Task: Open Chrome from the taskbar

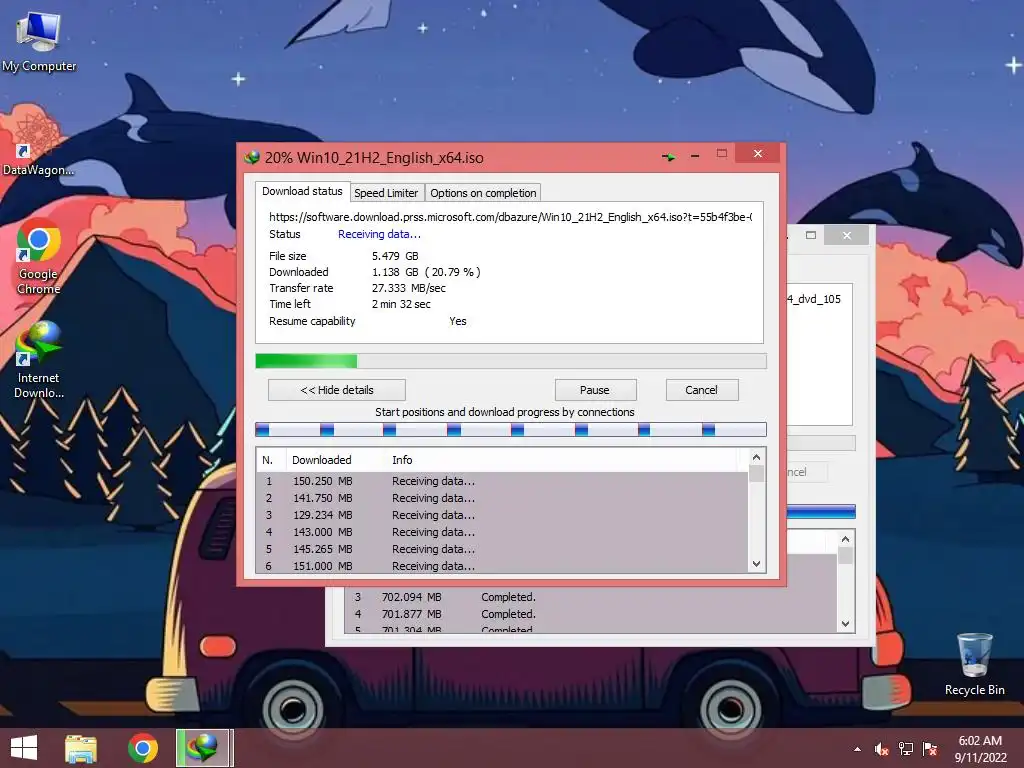Action: pos(143,748)
